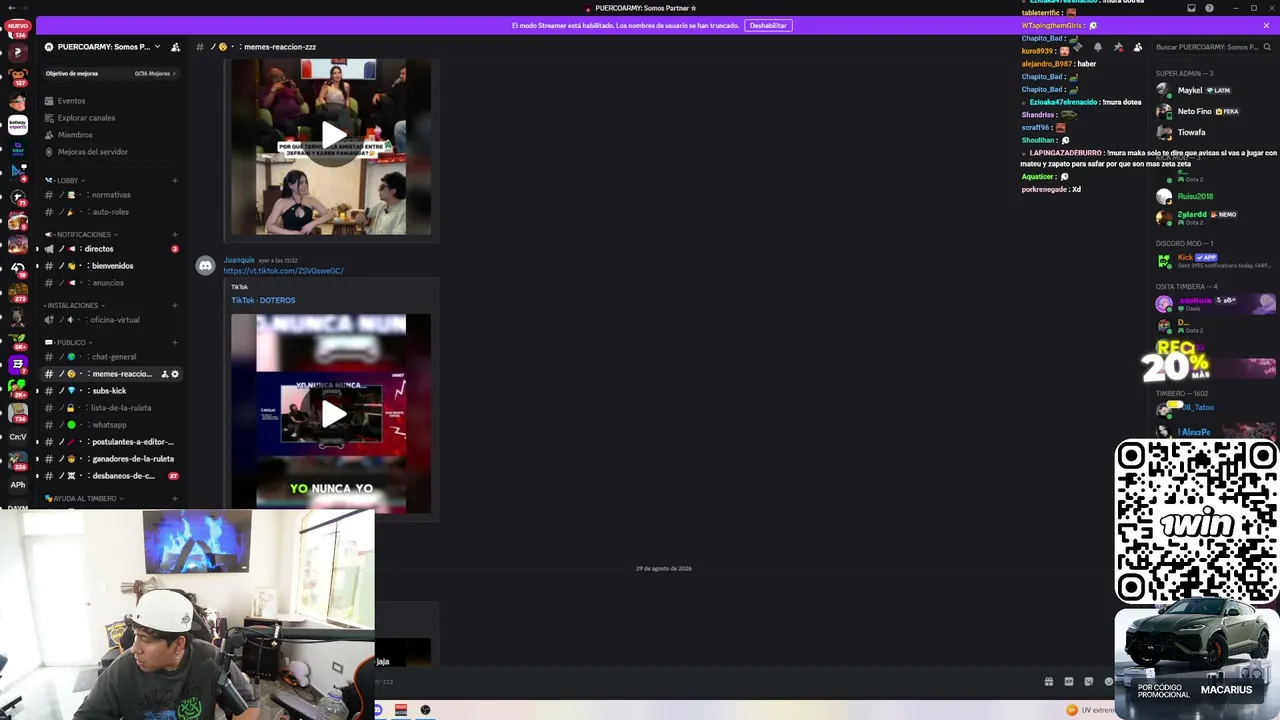Open the directos channel

click(x=110, y=249)
